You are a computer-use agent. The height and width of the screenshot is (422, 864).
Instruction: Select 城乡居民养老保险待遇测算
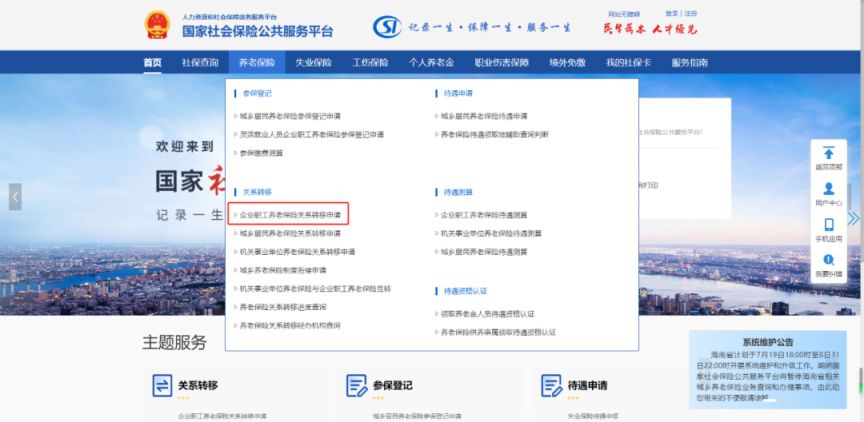click(x=484, y=252)
